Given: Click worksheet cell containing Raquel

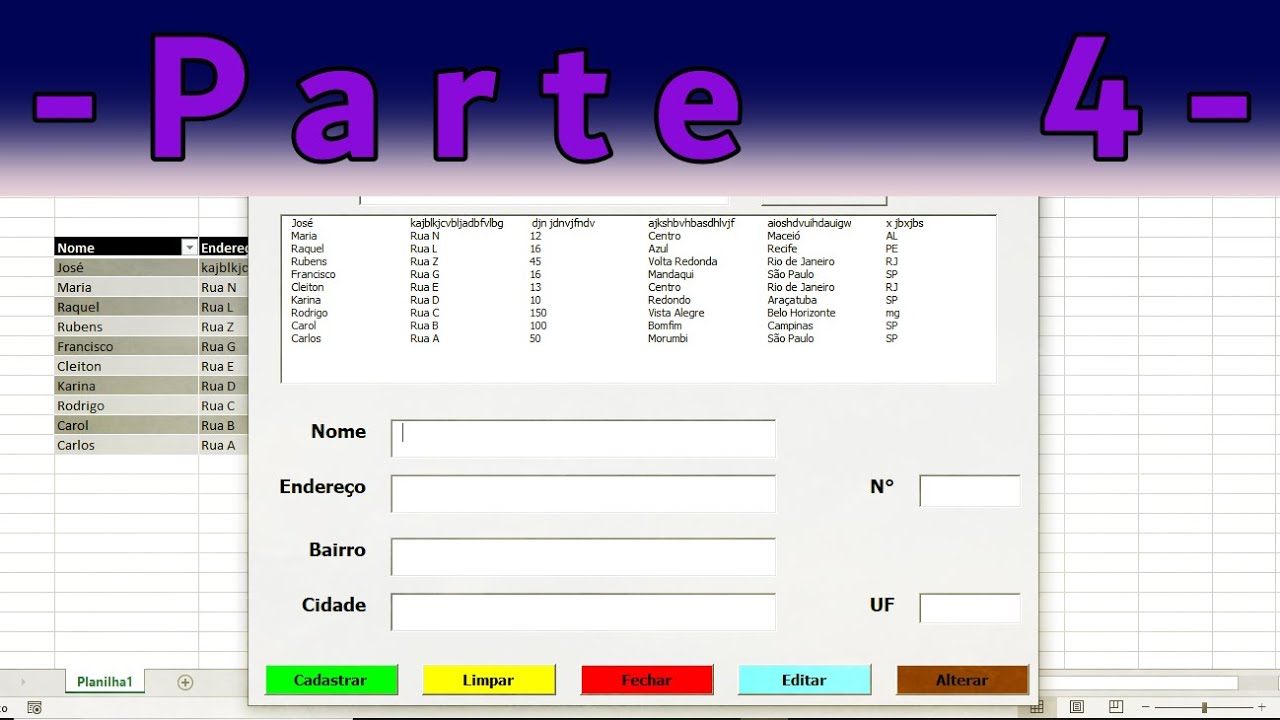Looking at the screenshot, I should 126,307.
